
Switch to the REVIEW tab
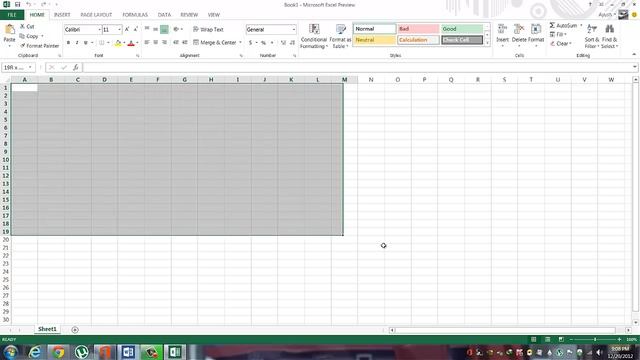coord(189,15)
